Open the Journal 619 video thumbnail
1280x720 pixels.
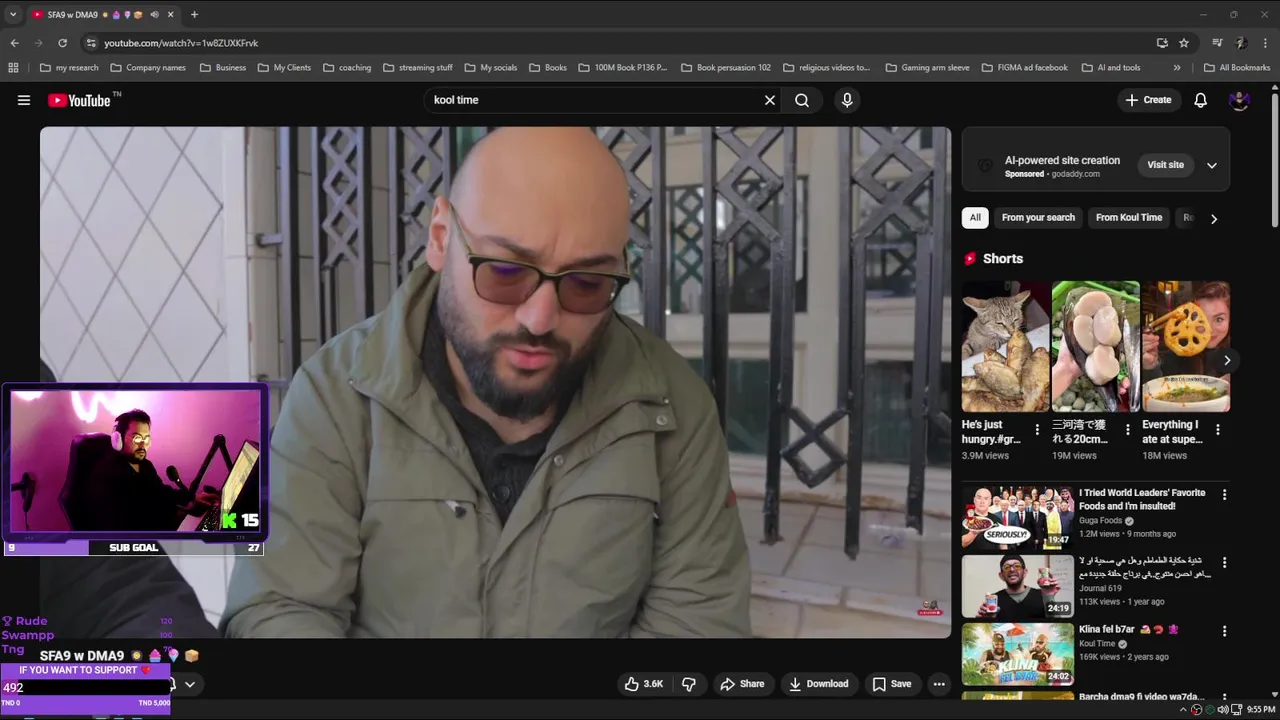[1018, 586]
